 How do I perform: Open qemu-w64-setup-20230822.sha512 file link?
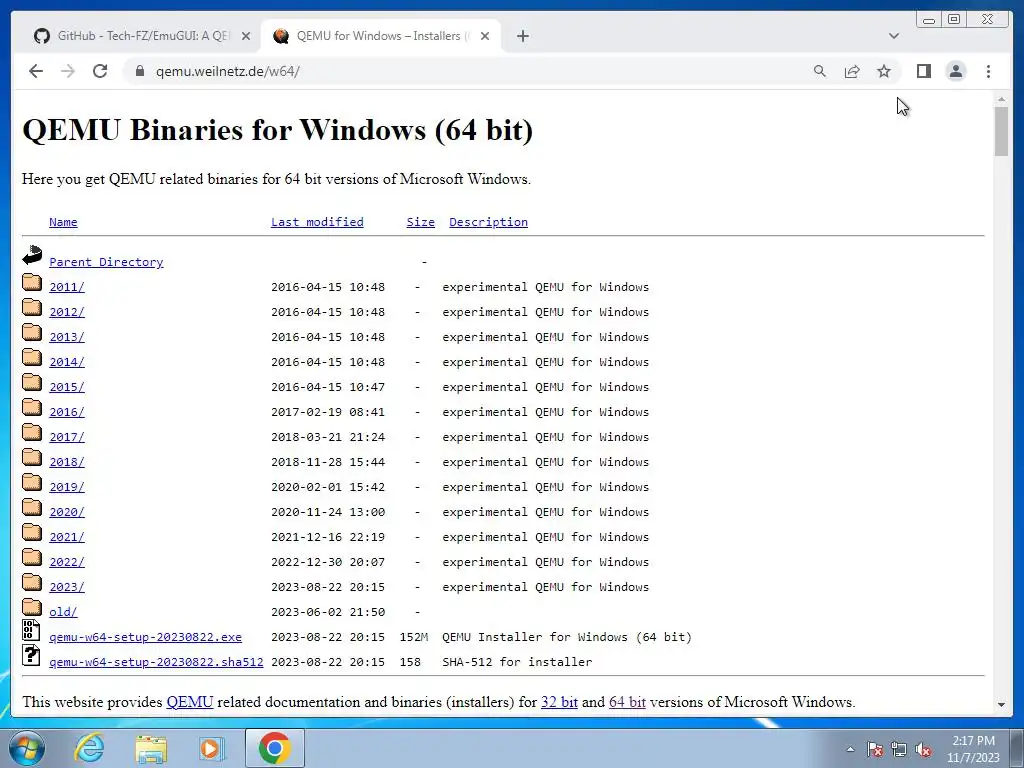(x=156, y=662)
